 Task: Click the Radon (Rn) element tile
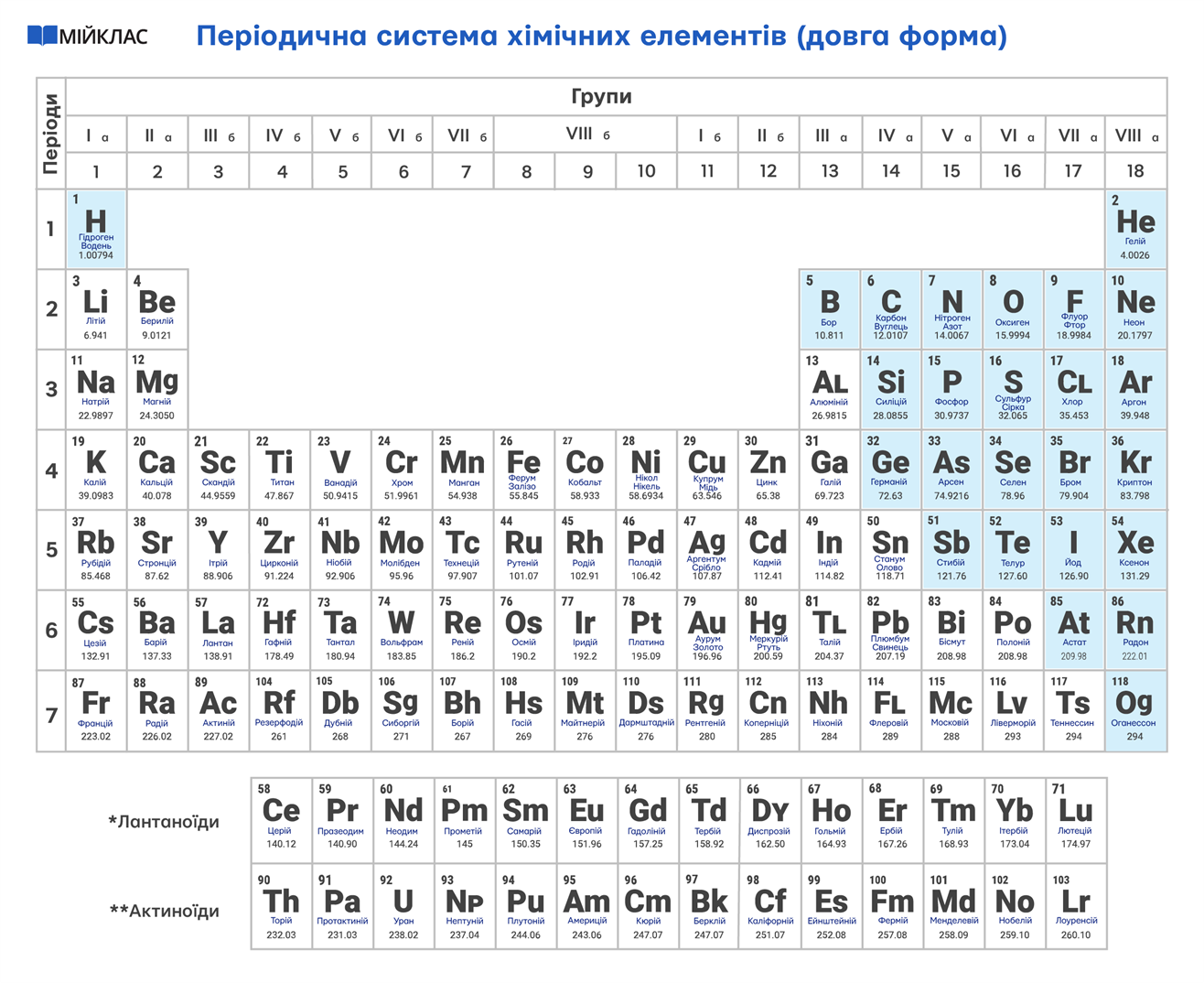tap(1134, 628)
